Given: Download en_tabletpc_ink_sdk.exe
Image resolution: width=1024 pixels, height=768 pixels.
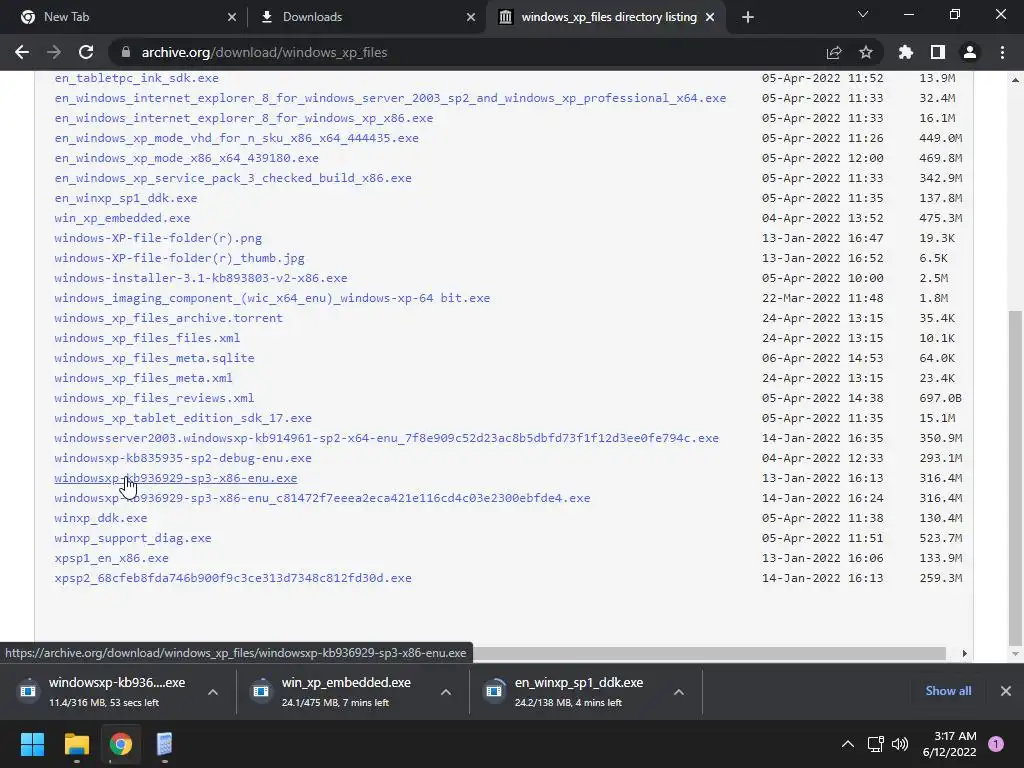Looking at the screenshot, I should pos(136,78).
